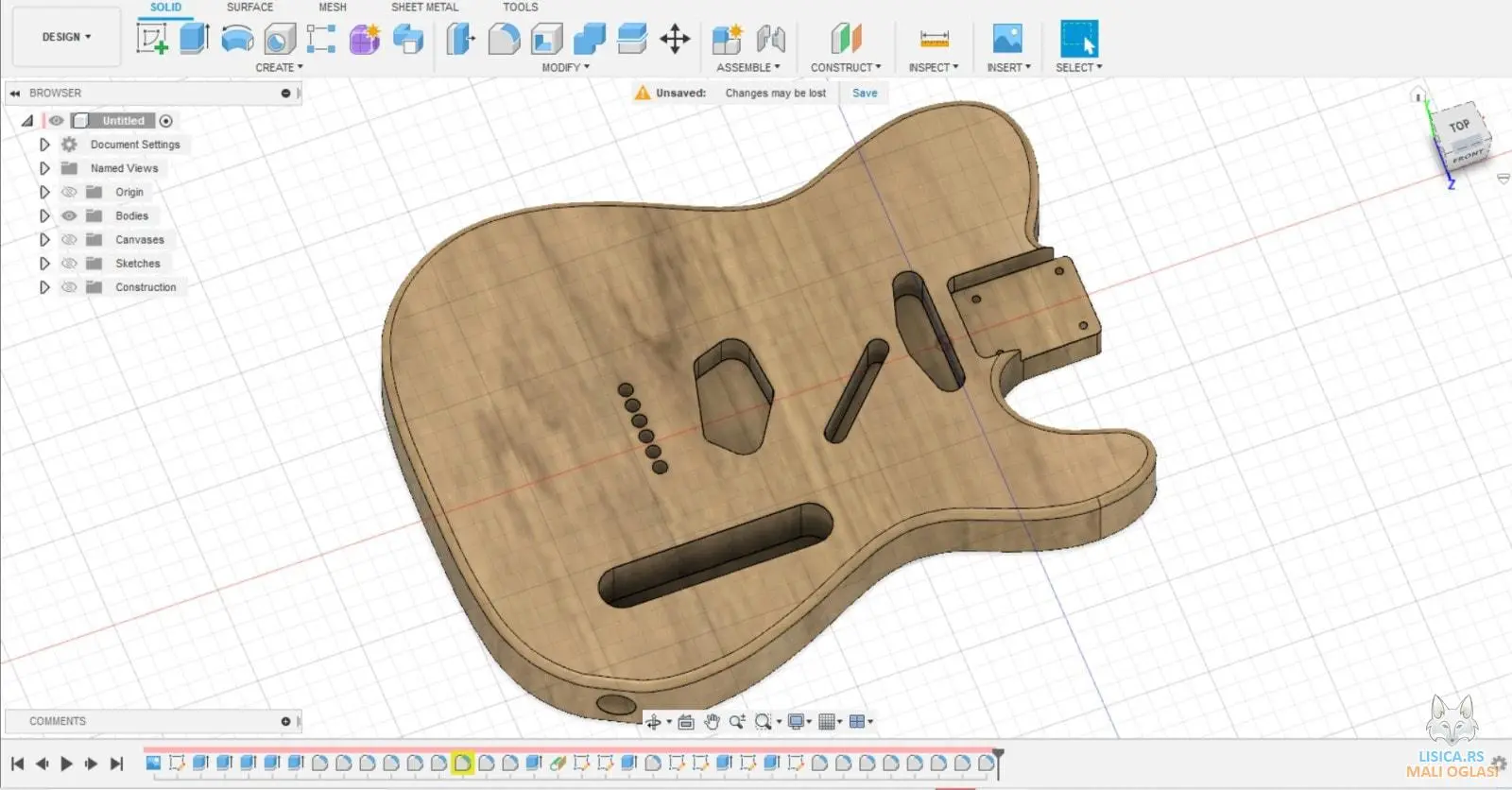Image resolution: width=1512 pixels, height=790 pixels.
Task: Open the Create Form tool
Action: (x=364, y=39)
